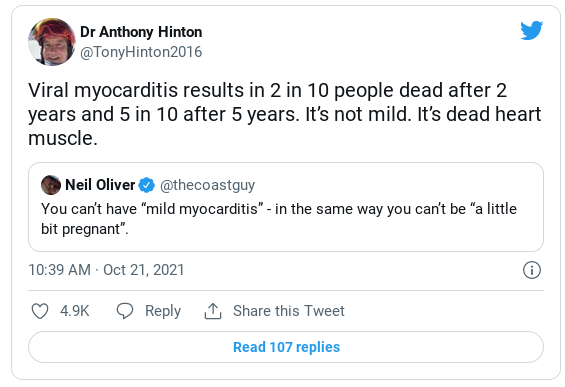Select Share this Tweet
Viewport: 565px width, 387px height.
pos(289,311)
